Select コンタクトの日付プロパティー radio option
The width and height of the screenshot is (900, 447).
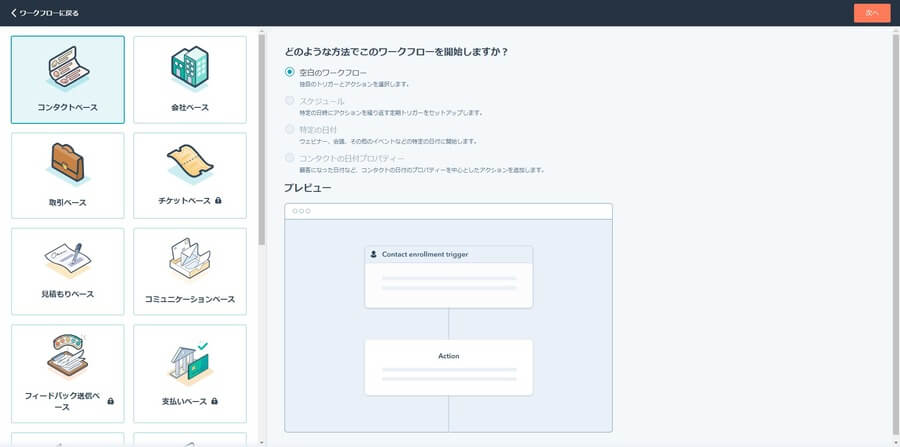click(290, 158)
